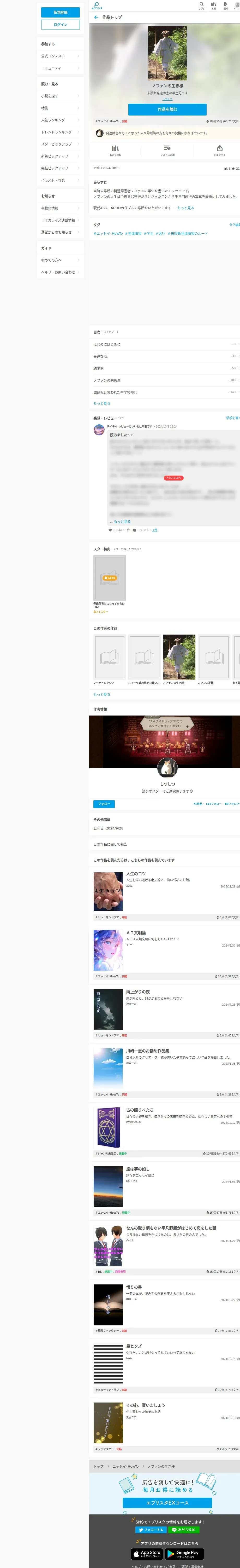Expand 公式コンテスト sidebar chevron
The image size is (240, 1568).
click(x=78, y=56)
